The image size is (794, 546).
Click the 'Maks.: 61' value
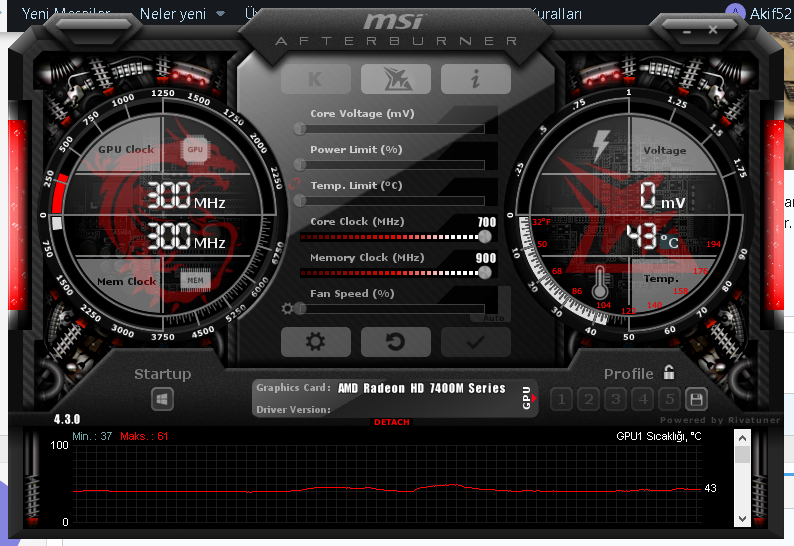tap(144, 436)
